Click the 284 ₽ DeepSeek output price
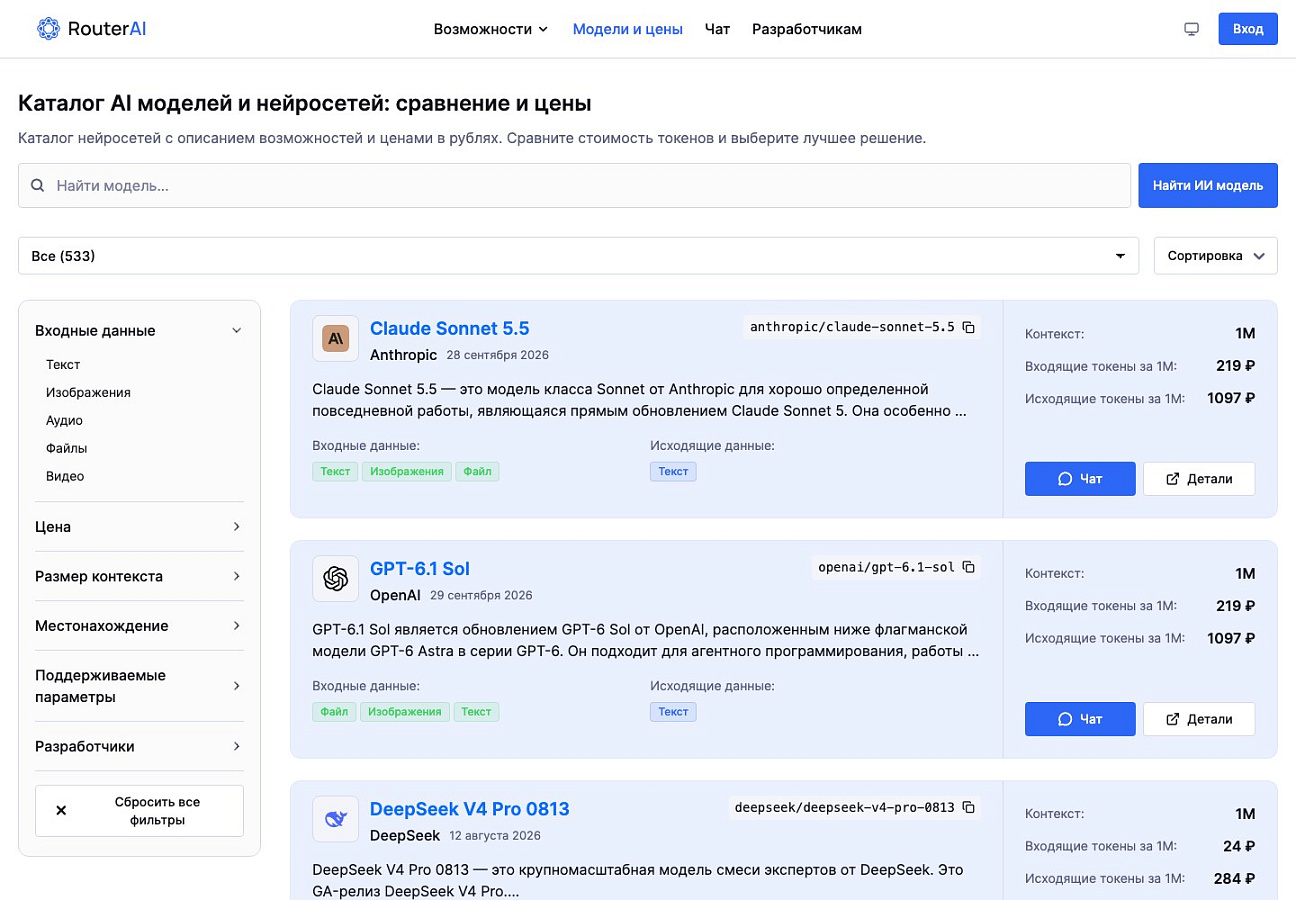1296x900 pixels. coord(1234,878)
